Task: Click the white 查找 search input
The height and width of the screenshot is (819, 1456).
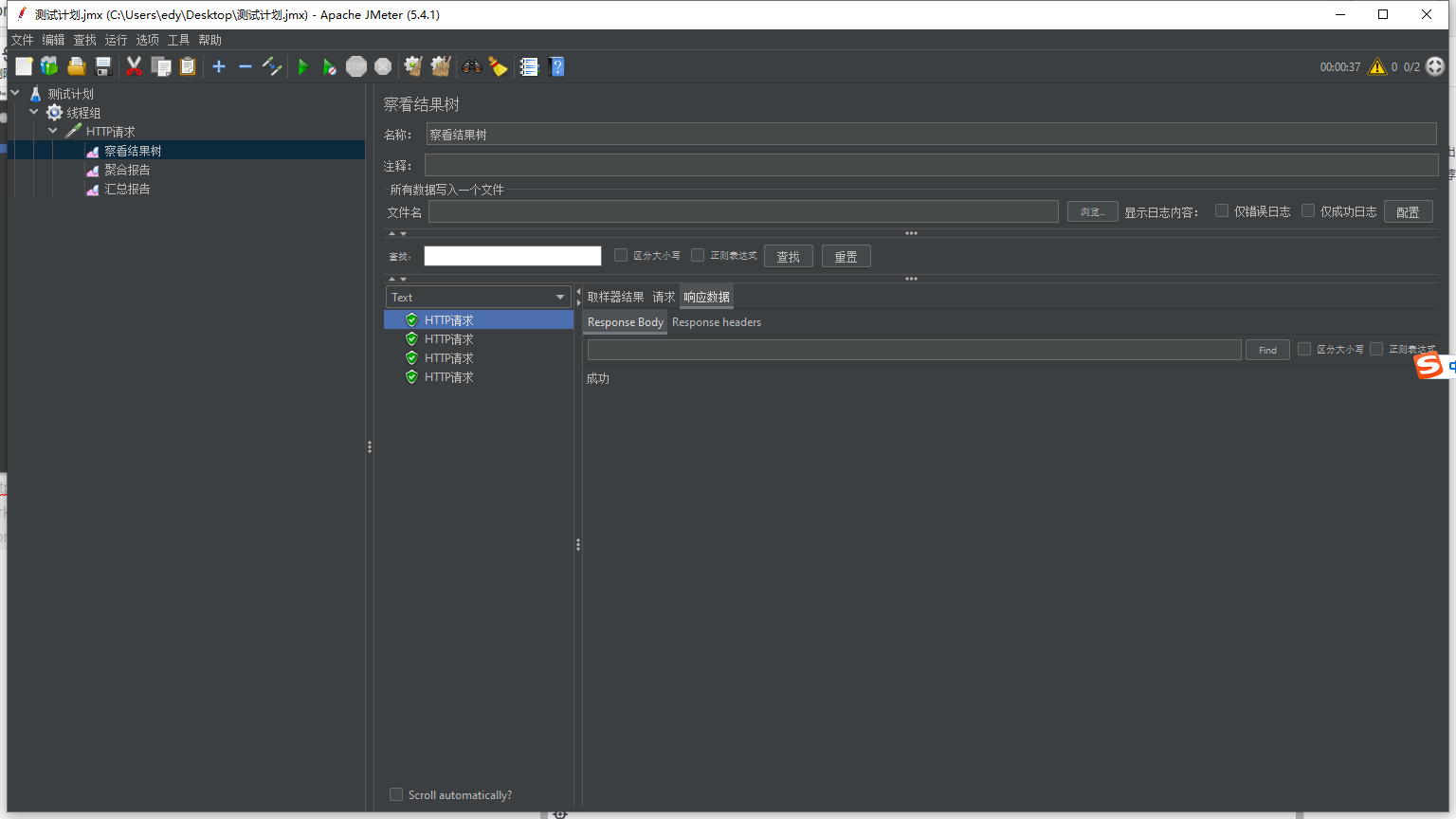Action: coord(513,256)
